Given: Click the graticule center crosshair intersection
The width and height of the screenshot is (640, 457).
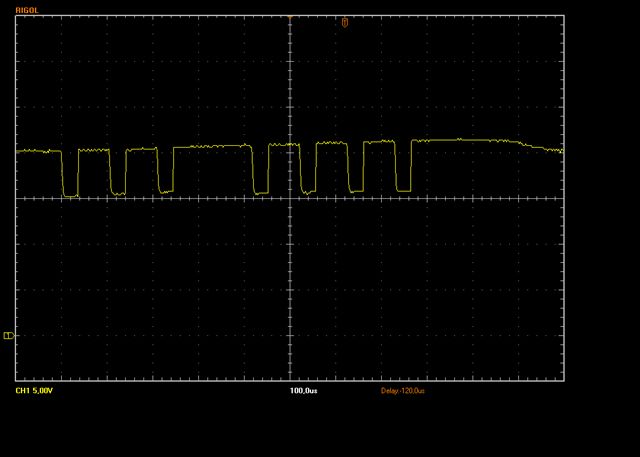Looking at the screenshot, I should (290, 198).
